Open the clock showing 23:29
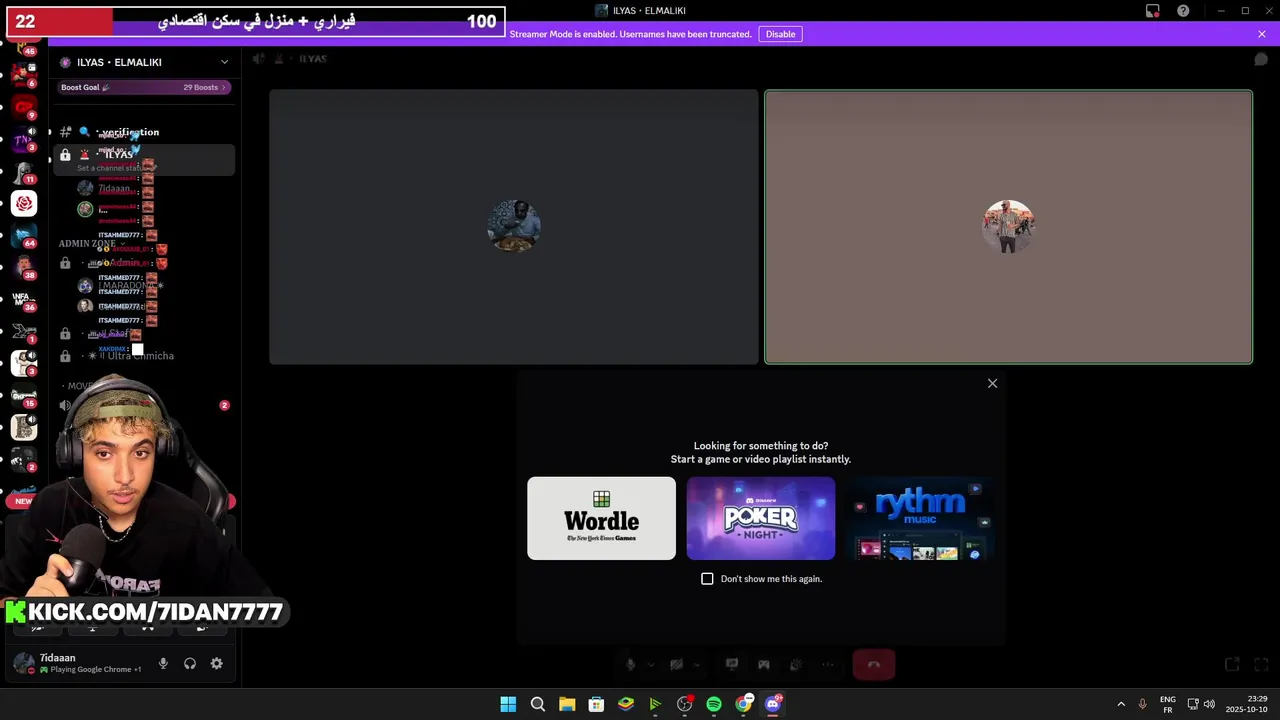 [1247, 704]
